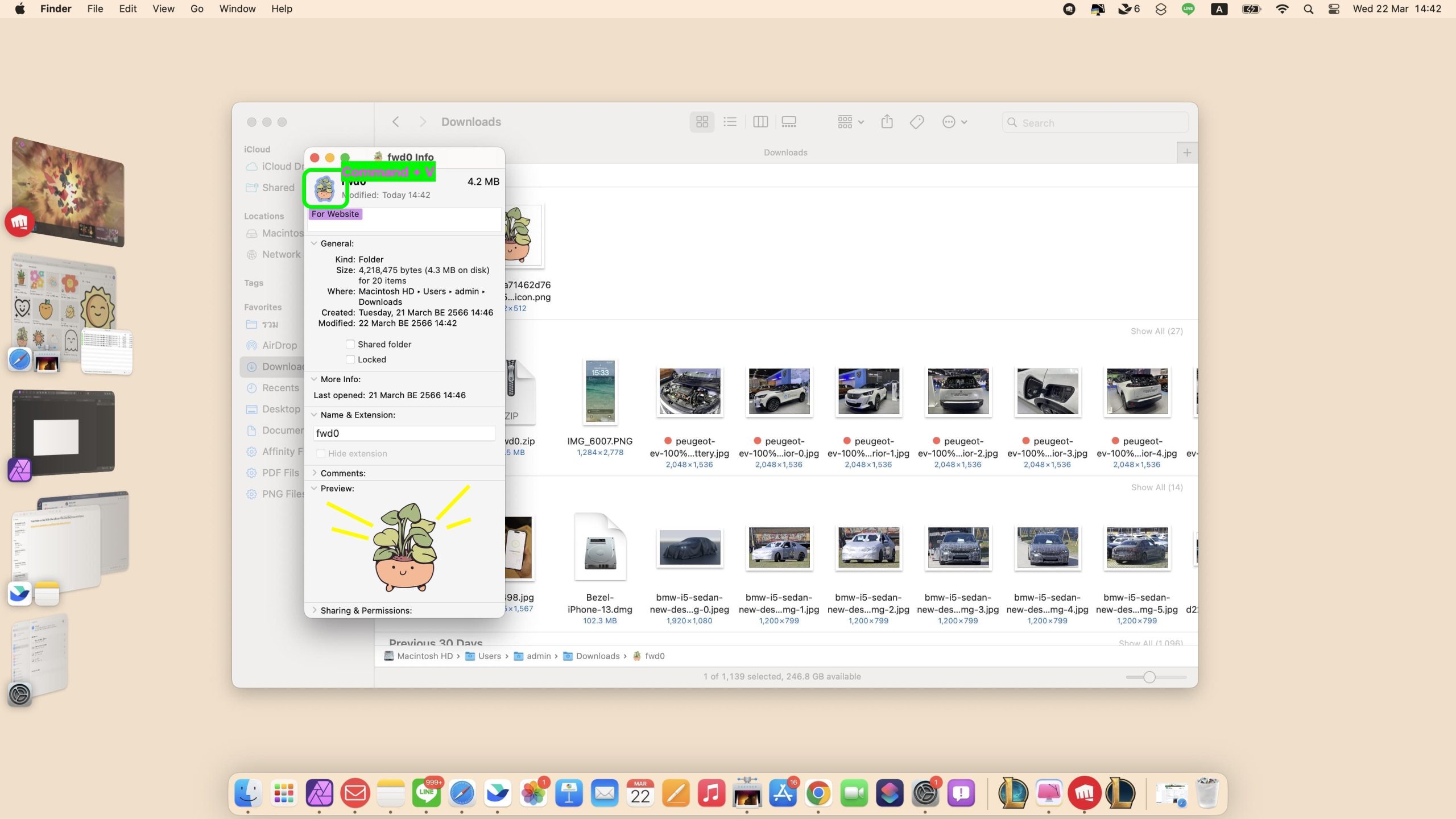Viewport: 1456px width, 819px height.
Task: Open the Go menu in menu bar
Action: 197,9
